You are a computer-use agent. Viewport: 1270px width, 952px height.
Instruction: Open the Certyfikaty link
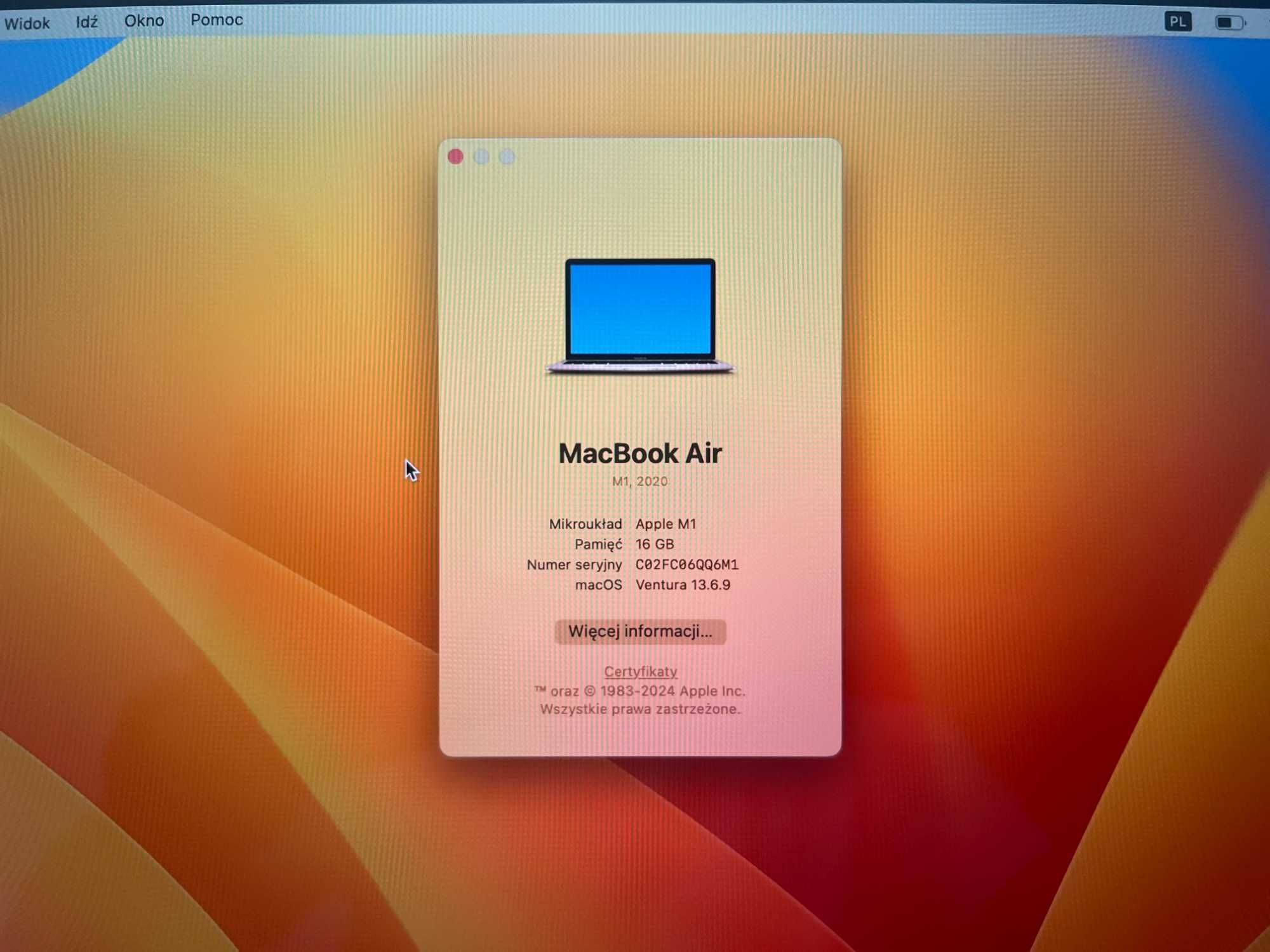coord(640,671)
